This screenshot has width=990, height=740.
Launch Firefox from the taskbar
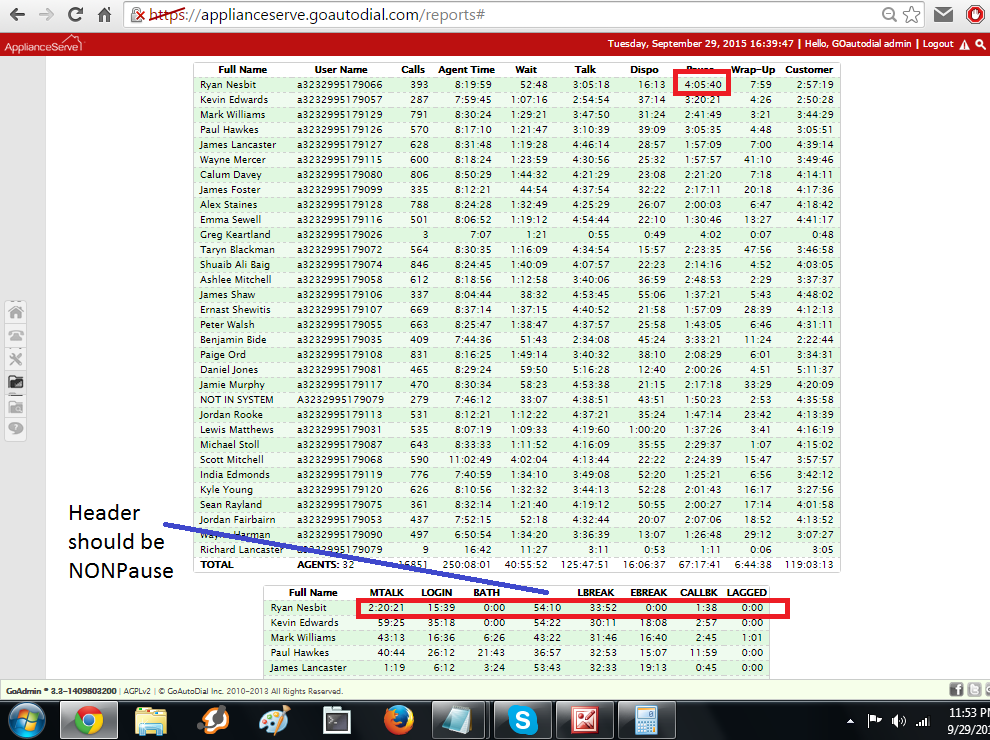(398, 720)
